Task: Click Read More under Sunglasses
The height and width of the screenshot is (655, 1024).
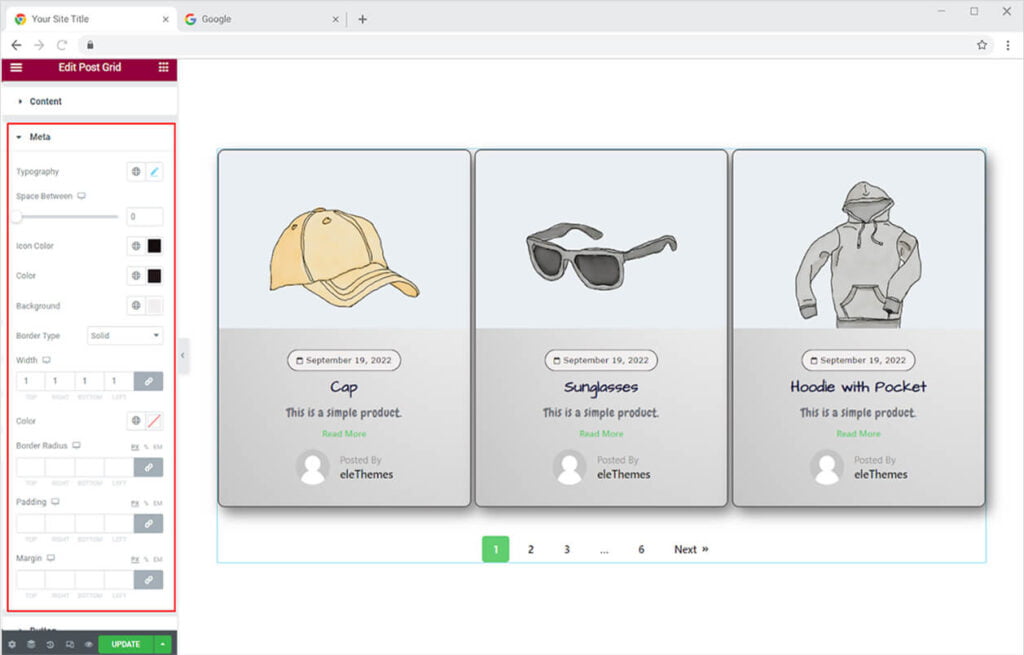Action: pyautogui.click(x=601, y=434)
